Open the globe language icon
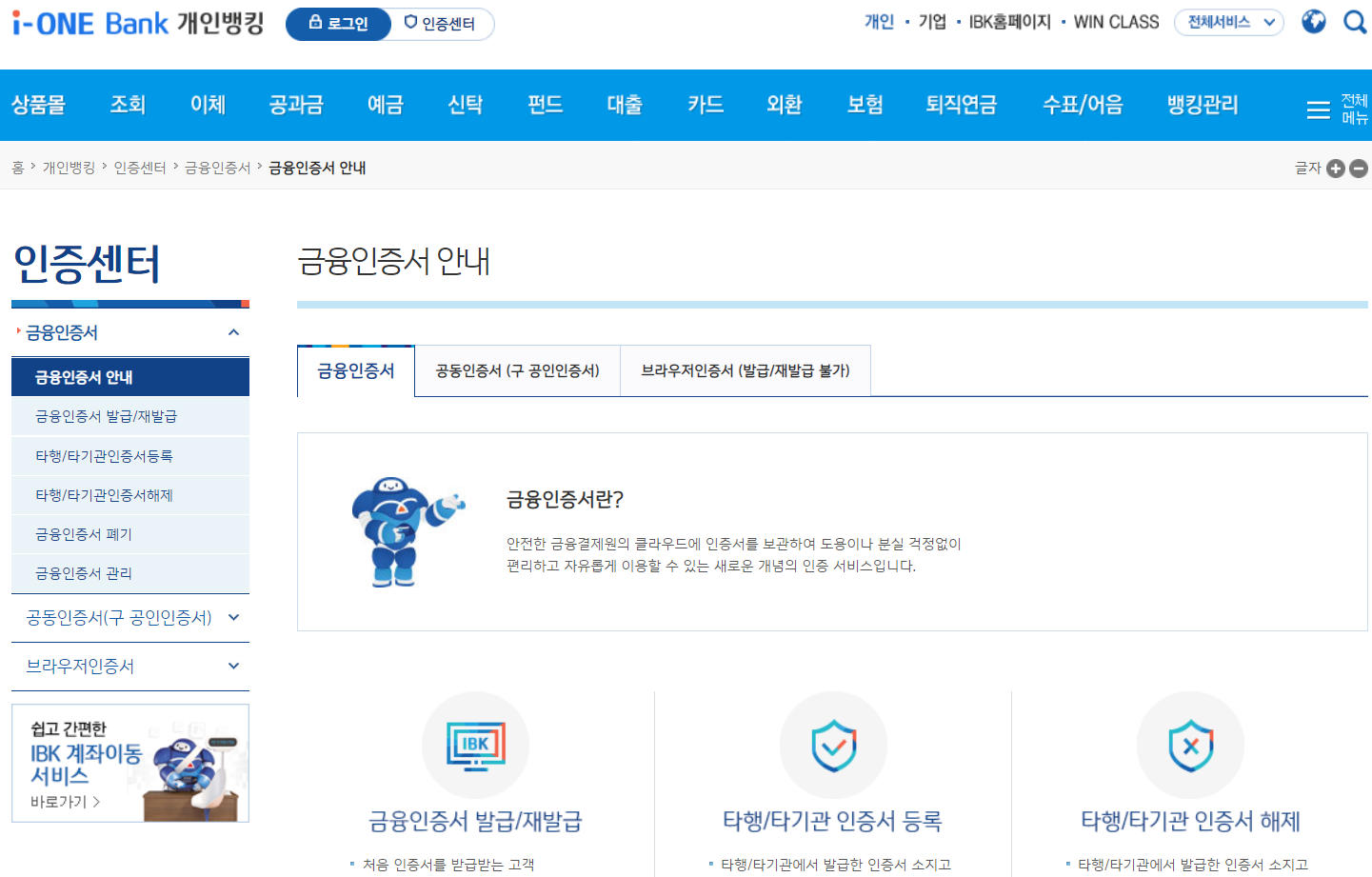Viewport: 1372px width, 877px height. coord(1314,22)
